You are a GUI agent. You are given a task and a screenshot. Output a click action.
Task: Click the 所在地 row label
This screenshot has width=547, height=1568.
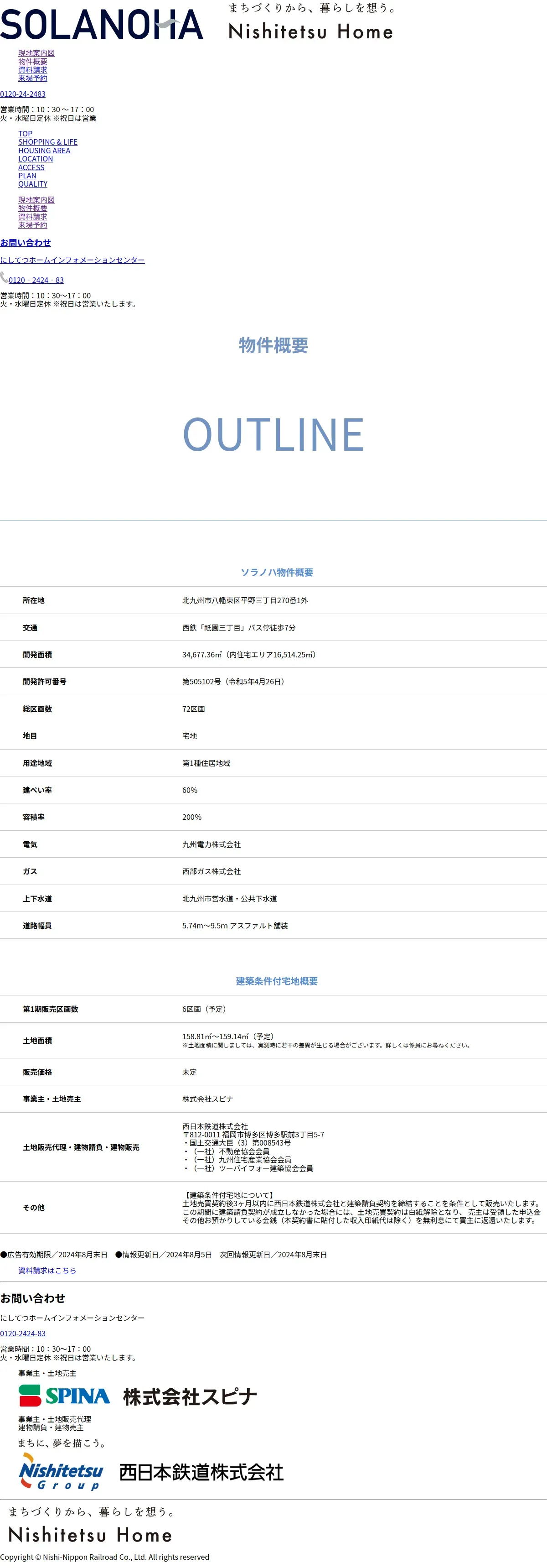[33, 600]
